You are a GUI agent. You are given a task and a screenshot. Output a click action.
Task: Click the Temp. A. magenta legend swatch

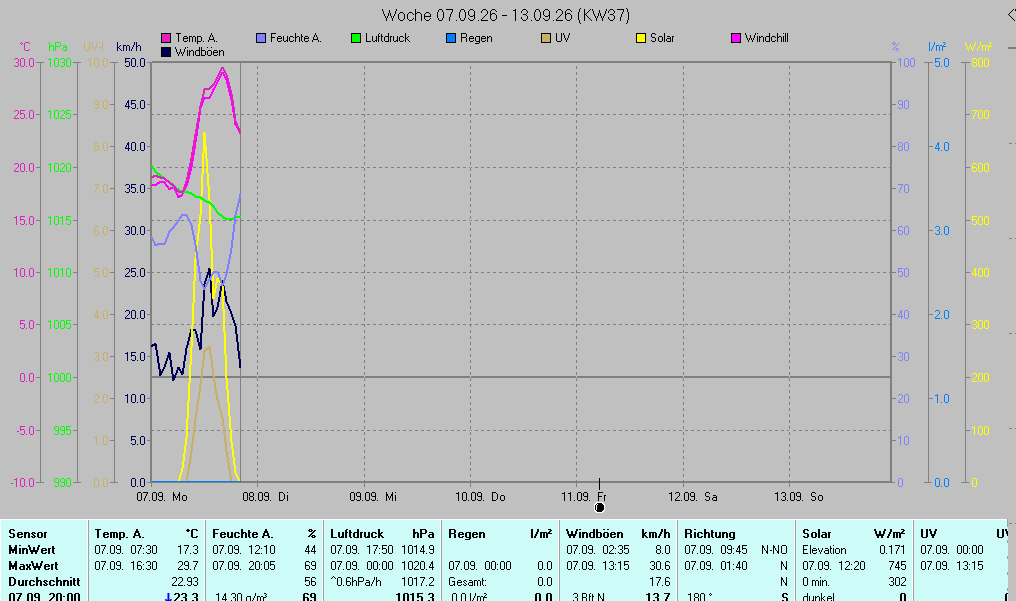pos(166,38)
